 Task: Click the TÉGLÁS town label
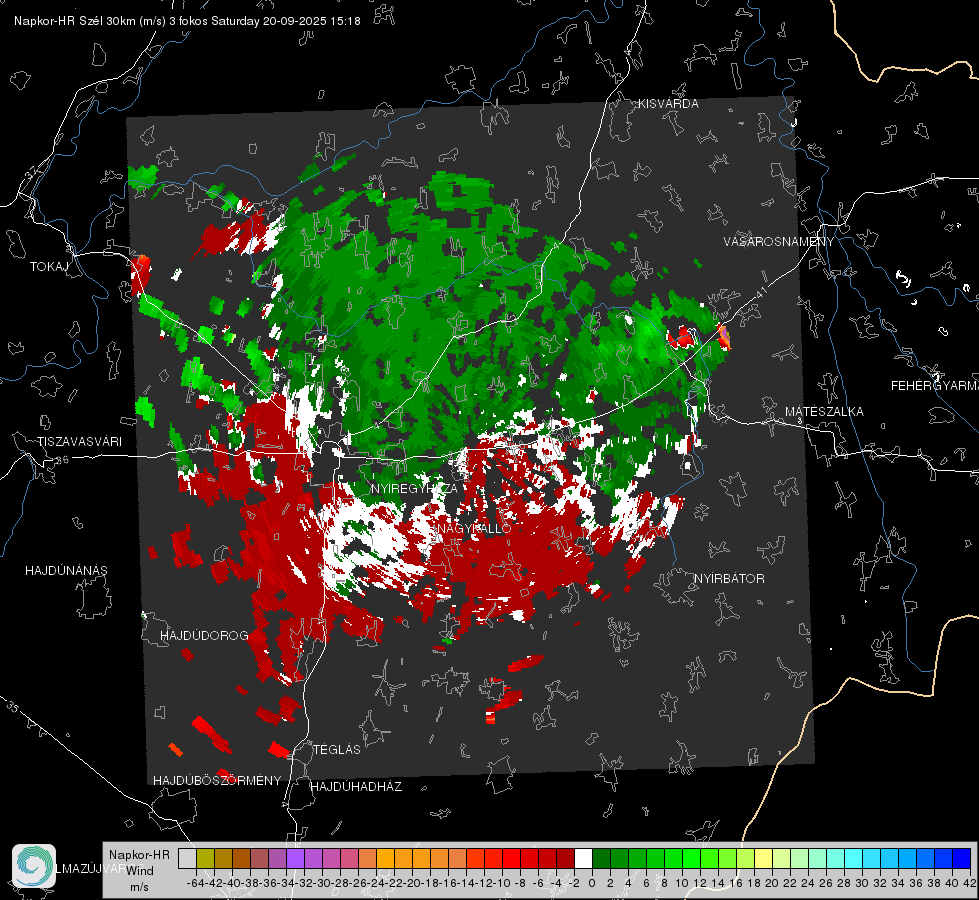point(337,749)
